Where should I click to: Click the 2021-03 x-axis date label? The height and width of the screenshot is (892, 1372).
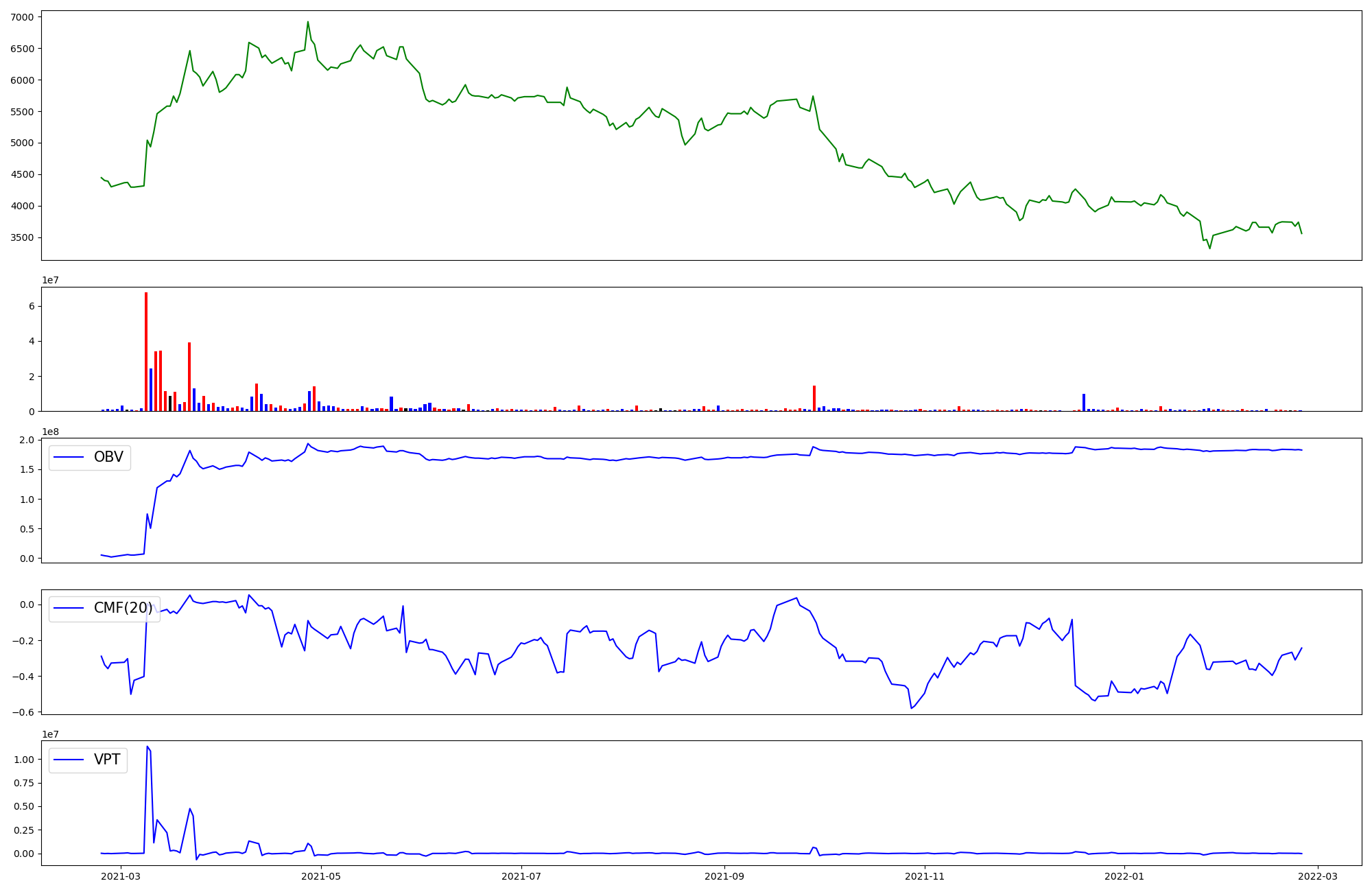pyautogui.click(x=121, y=876)
